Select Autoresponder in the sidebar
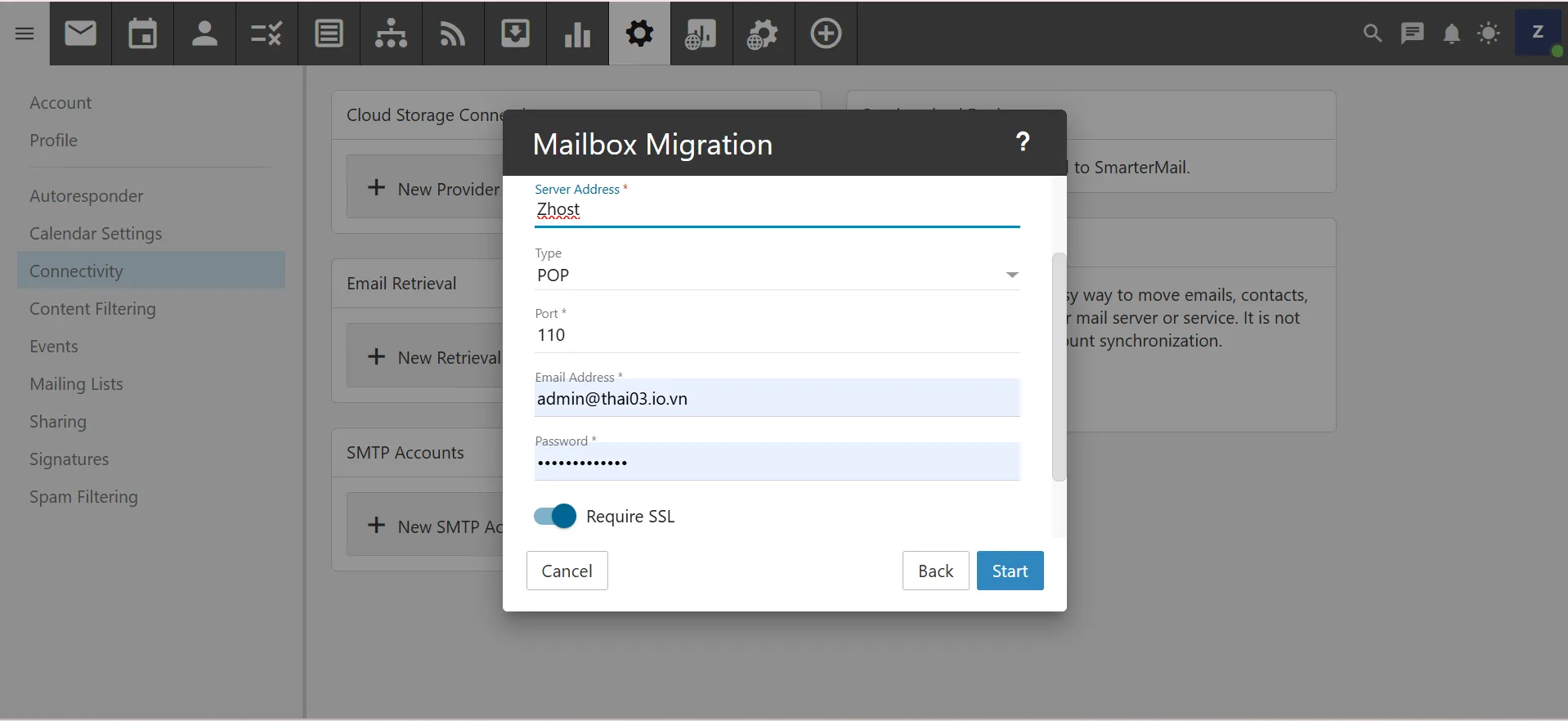This screenshot has height=721, width=1568. coord(86,196)
